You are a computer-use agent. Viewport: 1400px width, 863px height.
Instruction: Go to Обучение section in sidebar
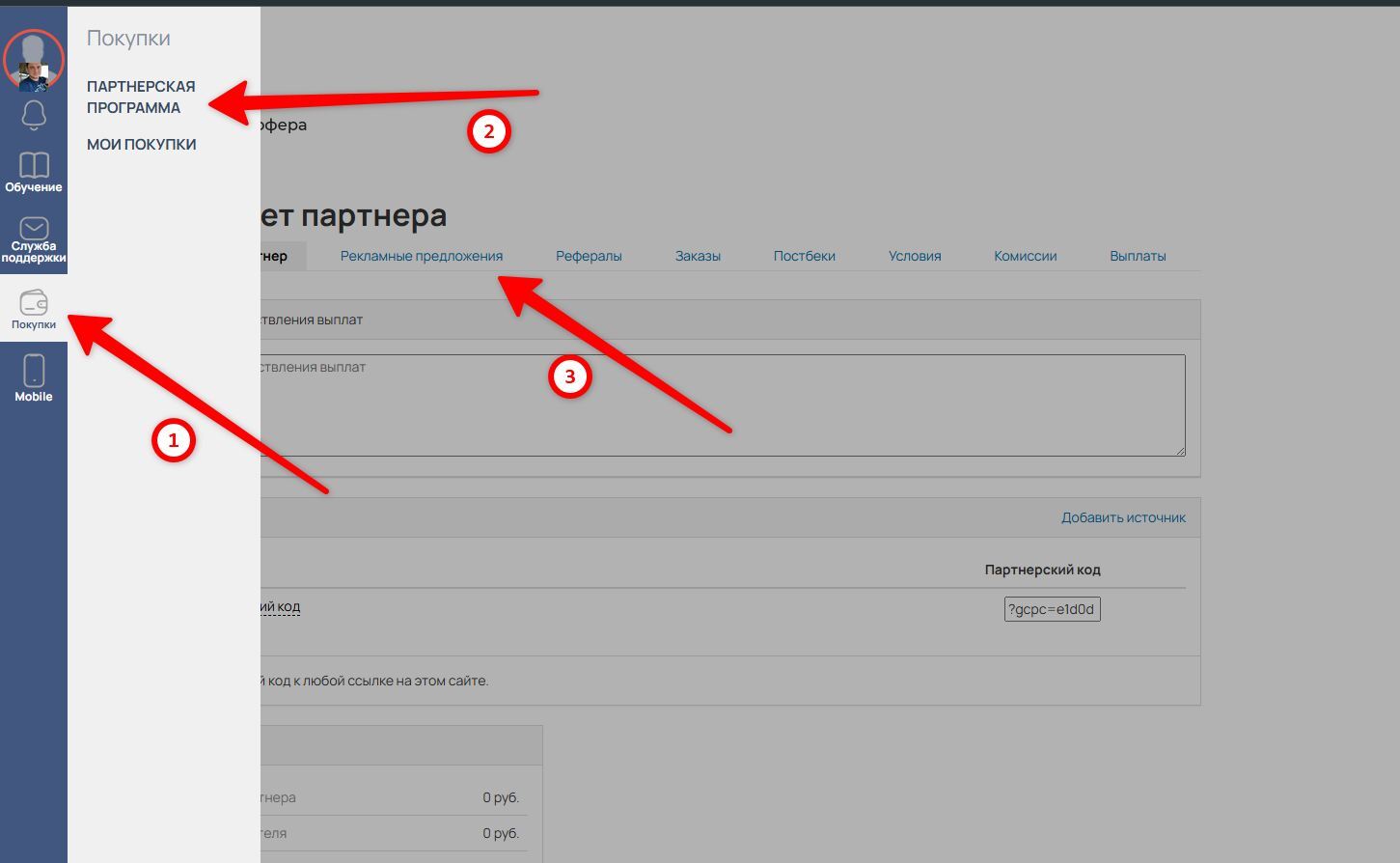(x=34, y=172)
